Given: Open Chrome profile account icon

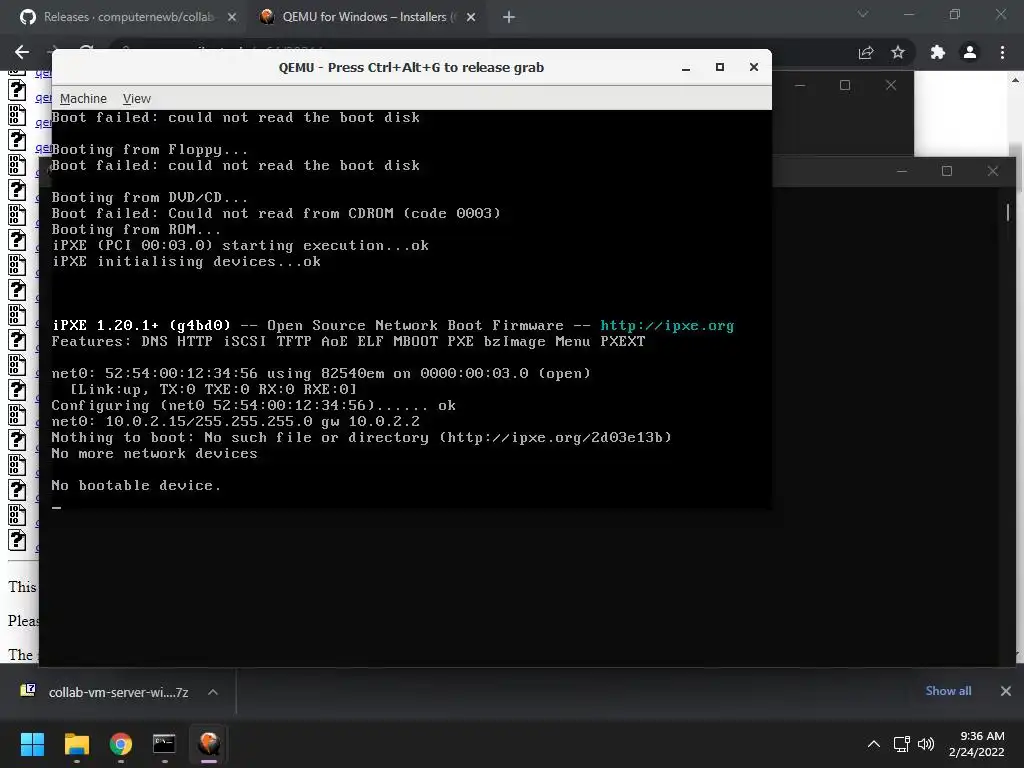Looking at the screenshot, I should pos(970,52).
